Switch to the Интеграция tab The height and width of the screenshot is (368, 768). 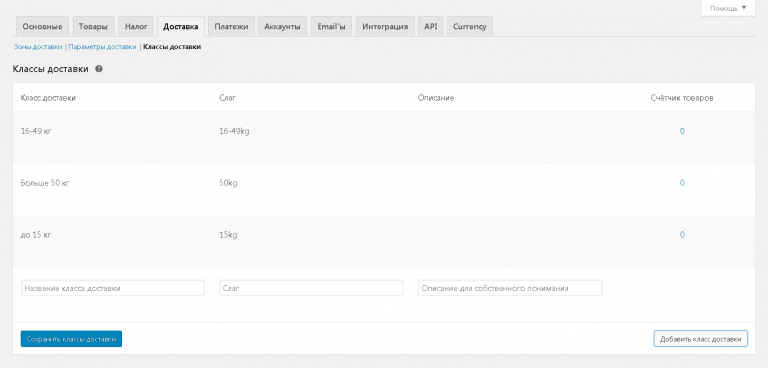pos(385,26)
